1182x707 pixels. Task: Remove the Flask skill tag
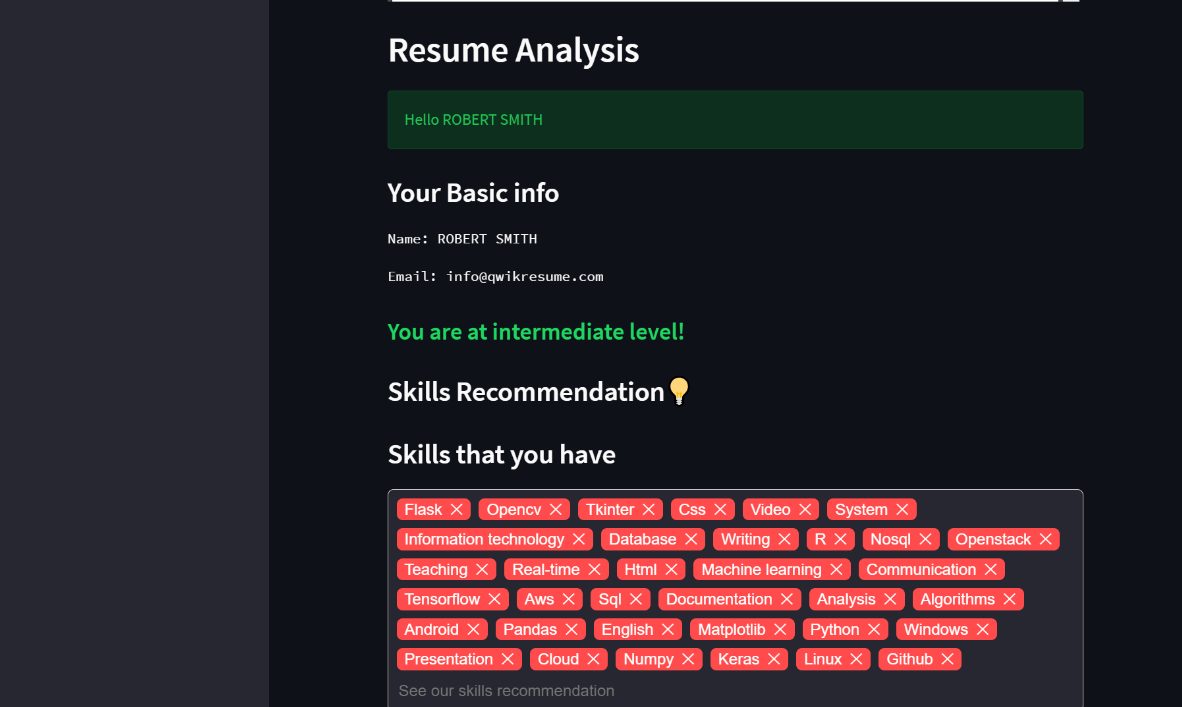(x=458, y=509)
